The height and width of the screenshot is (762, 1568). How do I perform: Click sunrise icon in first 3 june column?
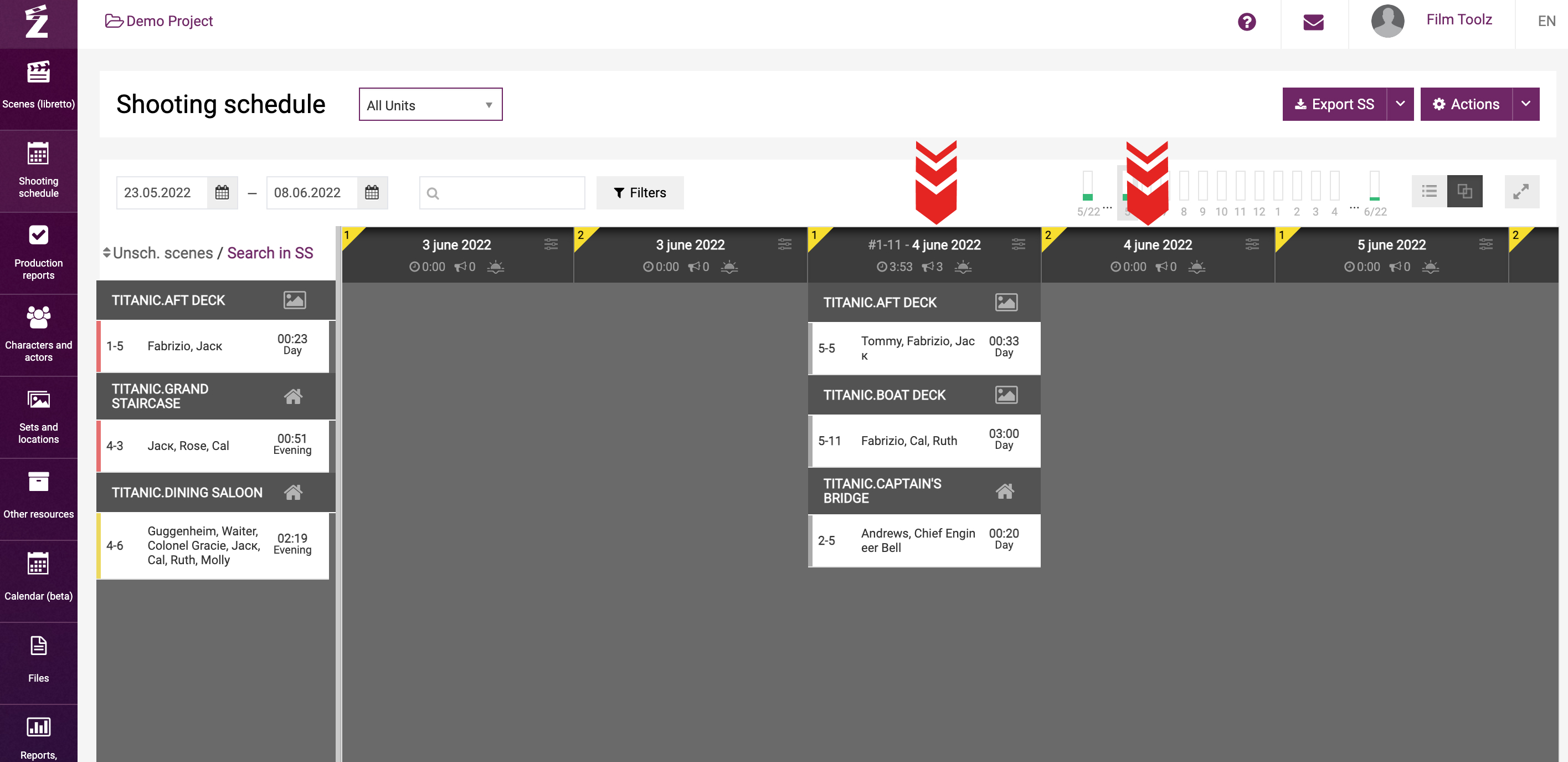(496, 267)
